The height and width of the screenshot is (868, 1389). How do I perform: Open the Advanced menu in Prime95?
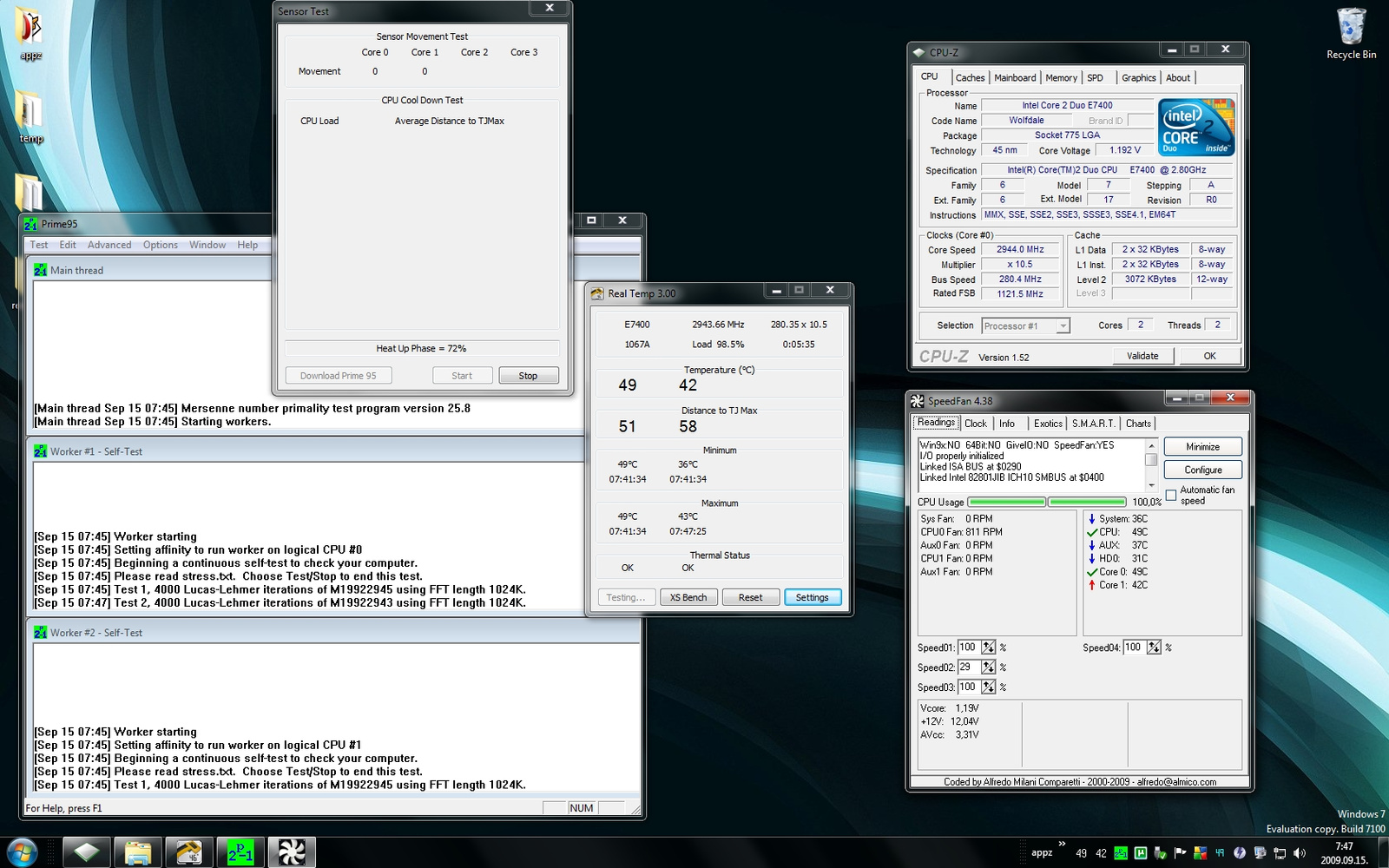[x=109, y=245]
